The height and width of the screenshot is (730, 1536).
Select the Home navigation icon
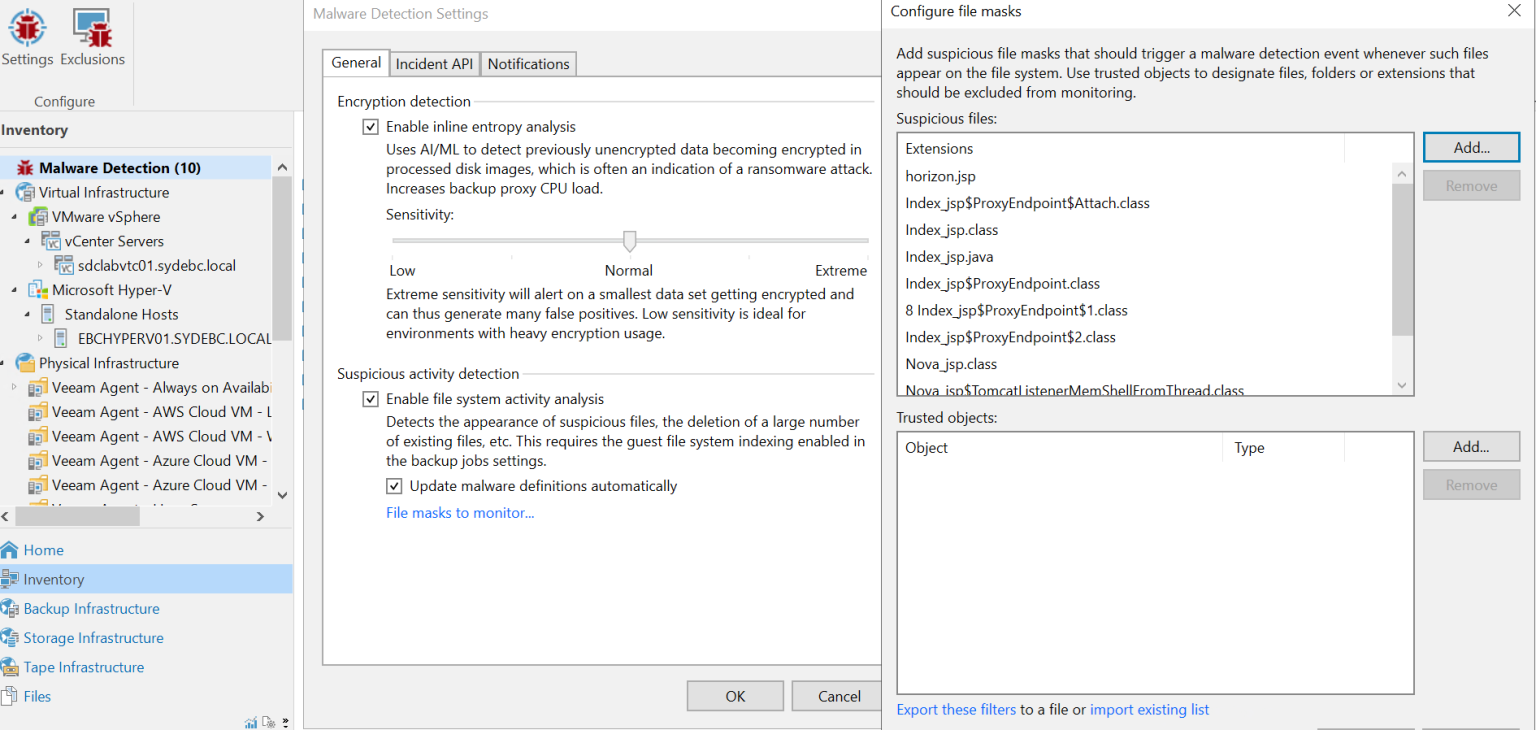point(43,549)
